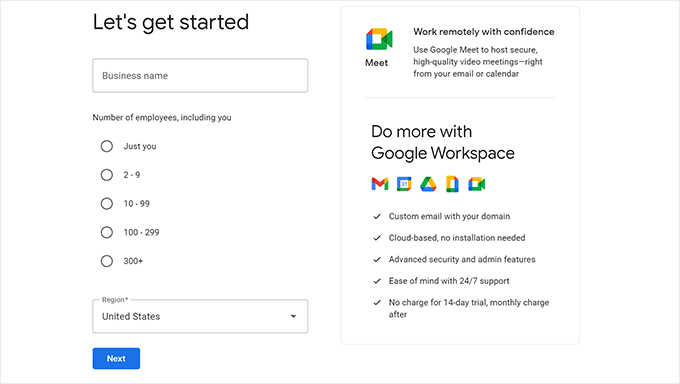The width and height of the screenshot is (680, 384).
Task: Click the Gmail icon under Google Workspace
Action: coord(380,184)
